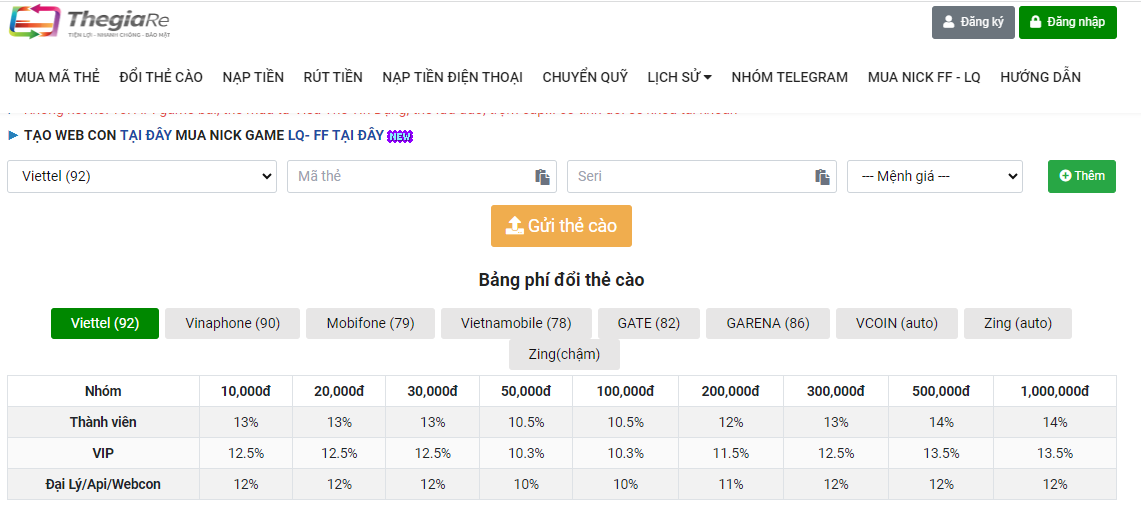Open the Mệnh giá denomination dropdown

coord(934,176)
